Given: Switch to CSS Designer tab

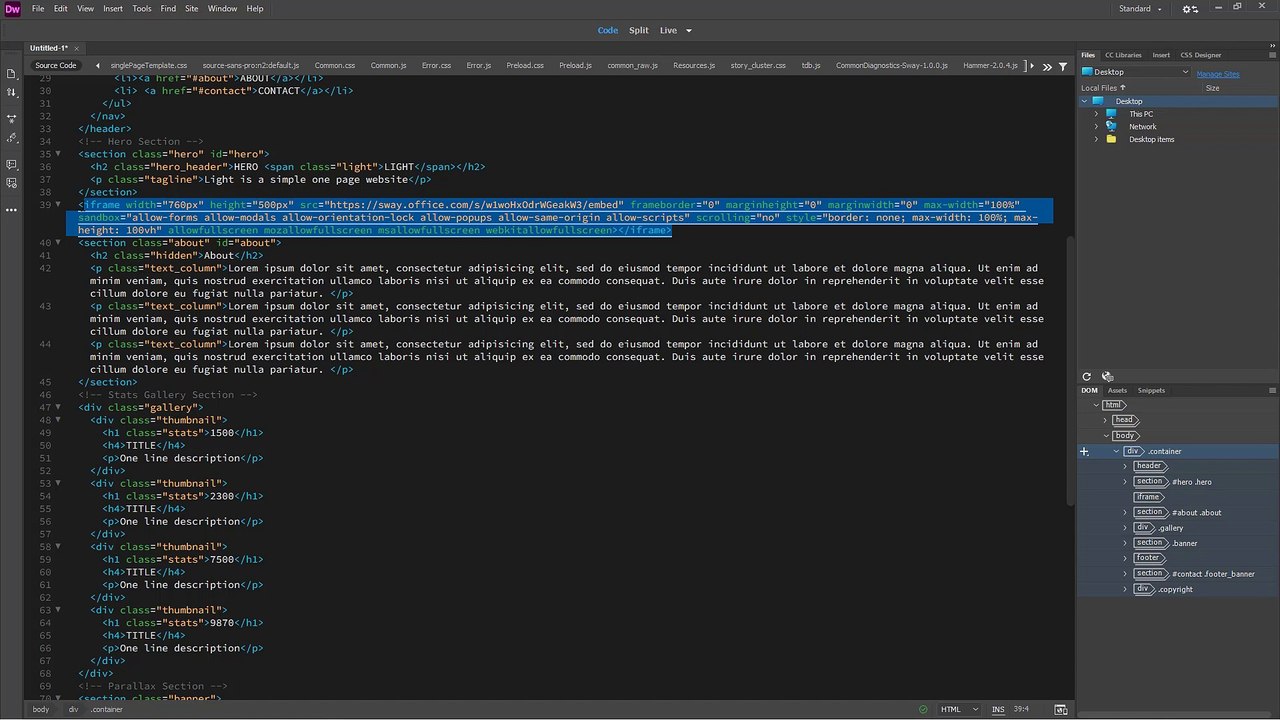Looking at the screenshot, I should [x=1200, y=55].
